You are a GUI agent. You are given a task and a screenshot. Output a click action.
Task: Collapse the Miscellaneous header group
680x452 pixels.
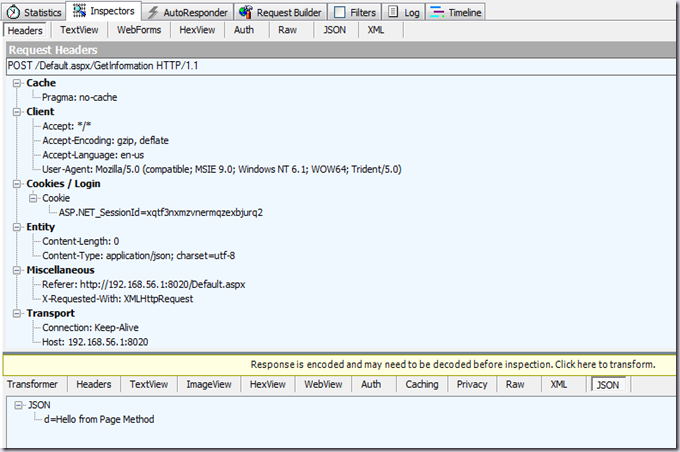(17, 270)
